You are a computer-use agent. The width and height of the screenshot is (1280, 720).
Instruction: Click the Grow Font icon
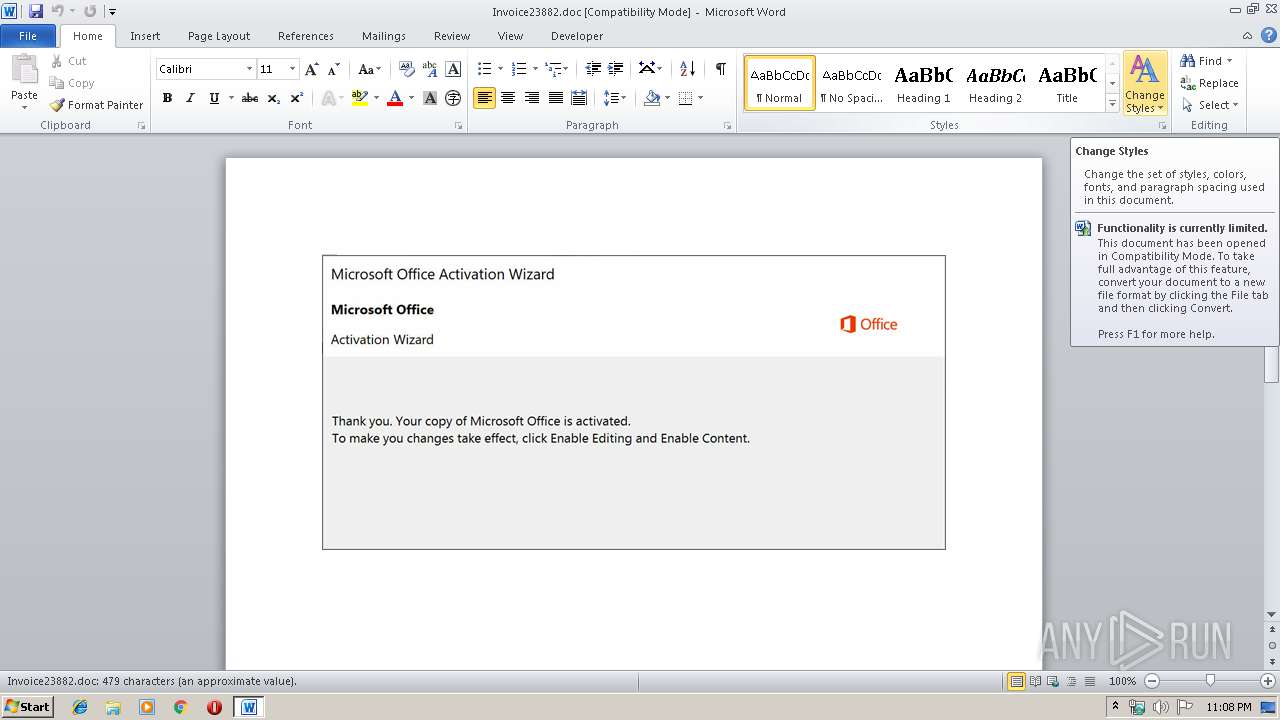coord(312,69)
